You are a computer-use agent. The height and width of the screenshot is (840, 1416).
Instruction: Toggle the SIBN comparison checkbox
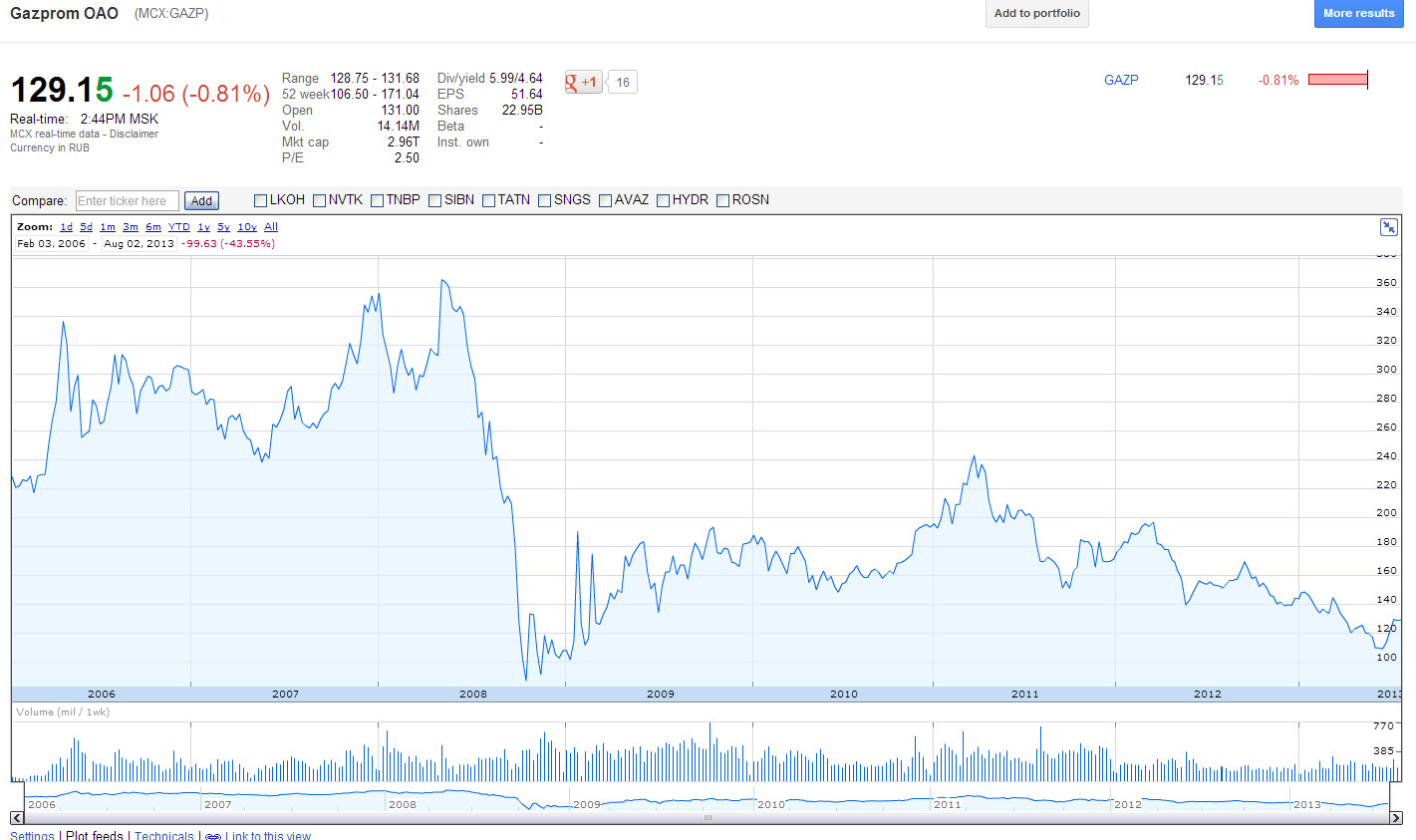click(x=435, y=200)
